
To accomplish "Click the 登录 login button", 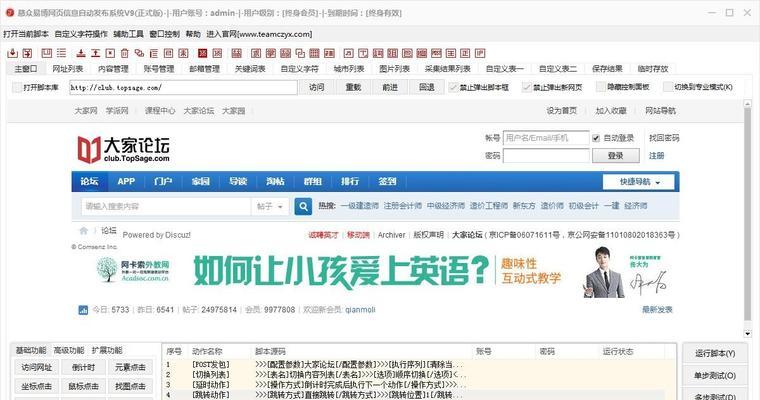I will coord(615,156).
